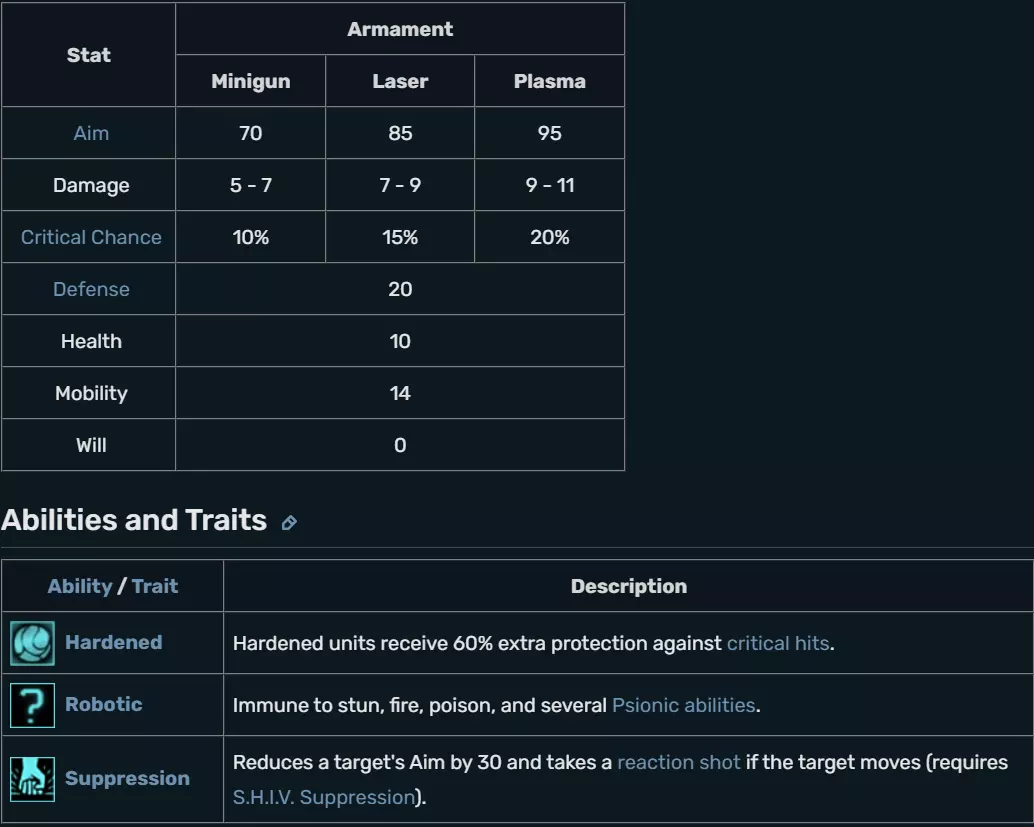Open the Robotic trait name link
The image size is (1034, 827).
(x=103, y=704)
